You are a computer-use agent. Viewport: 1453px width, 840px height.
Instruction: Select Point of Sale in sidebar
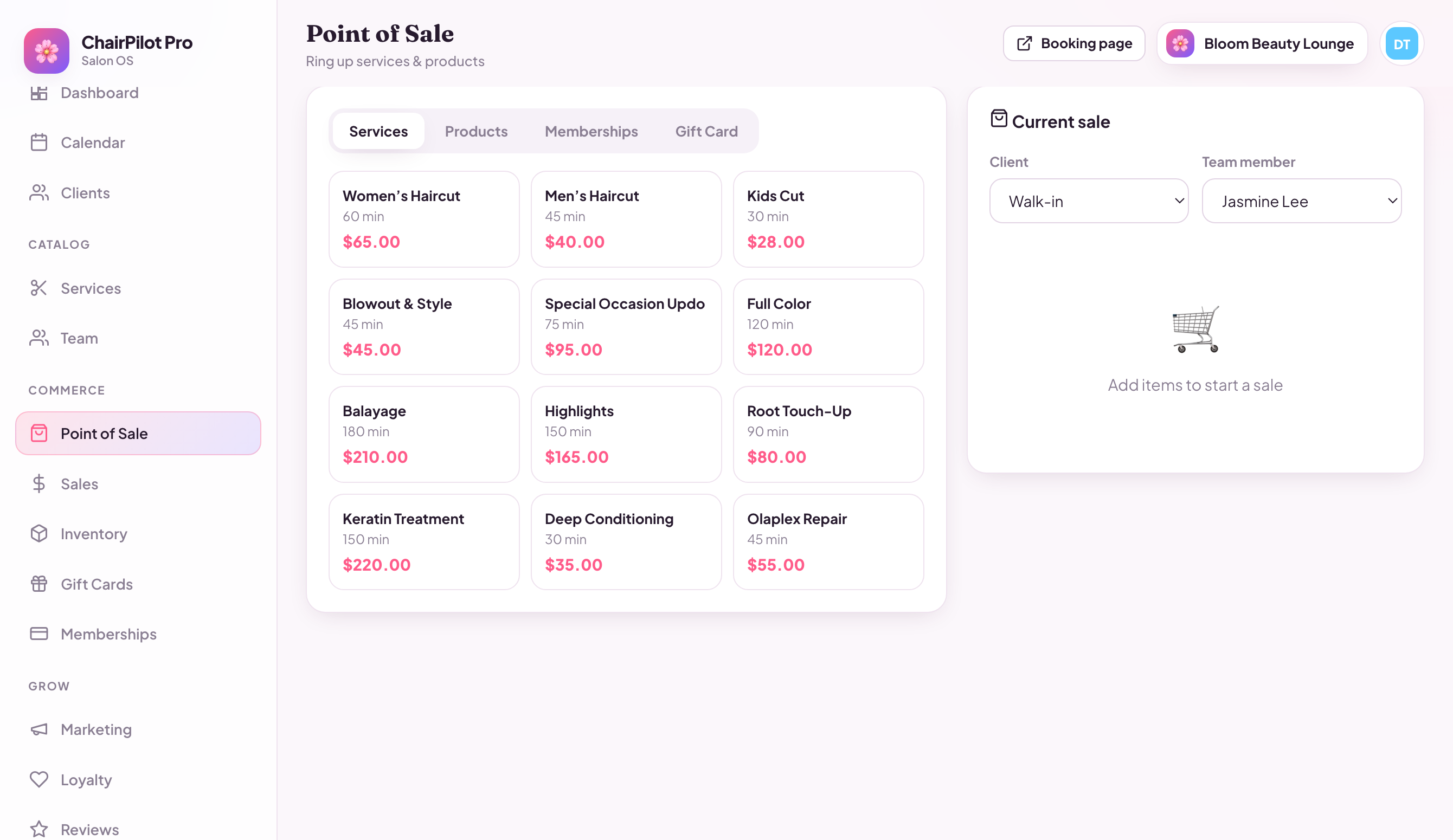click(138, 433)
